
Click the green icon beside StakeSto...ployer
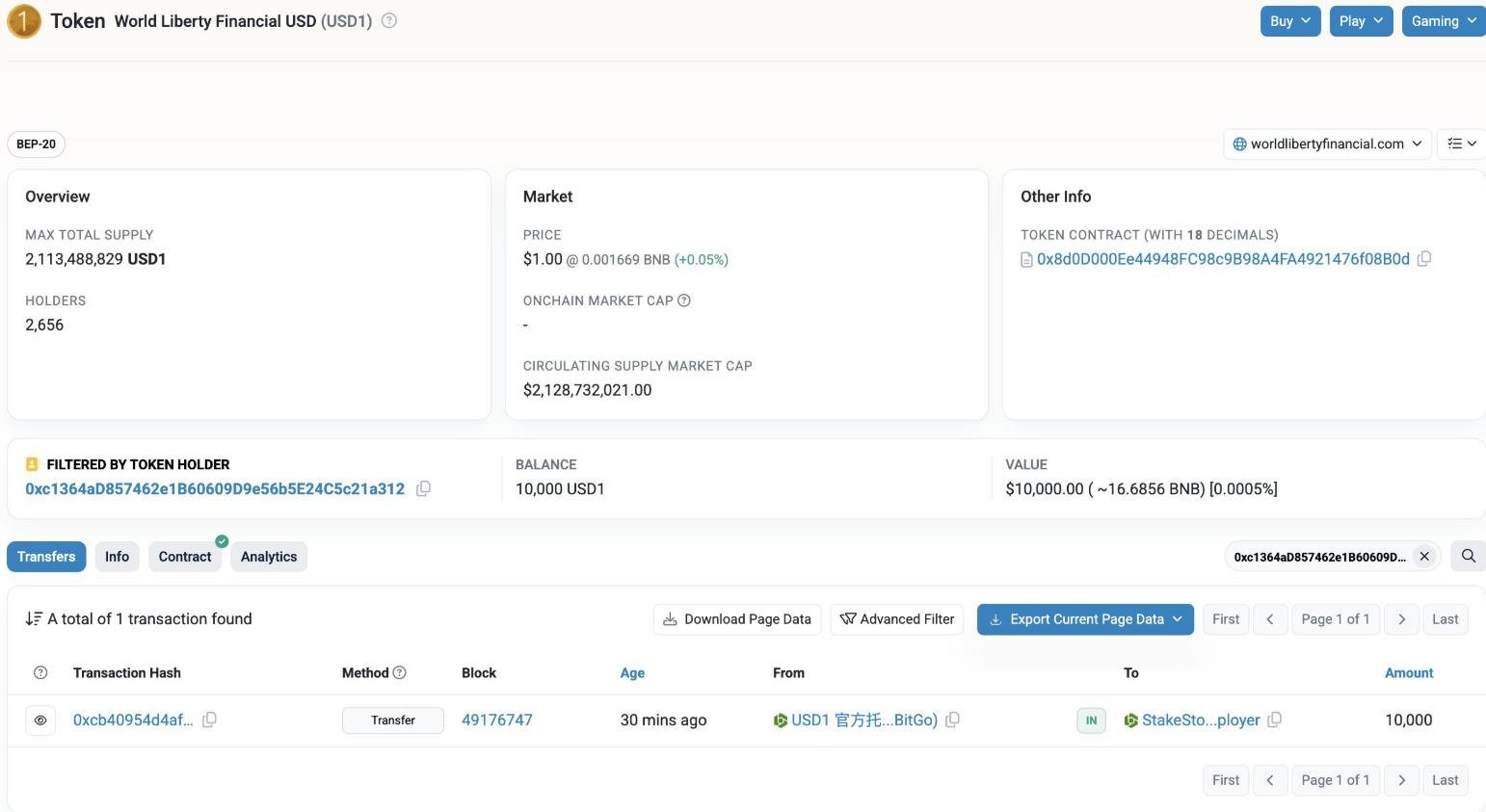[x=1131, y=720]
